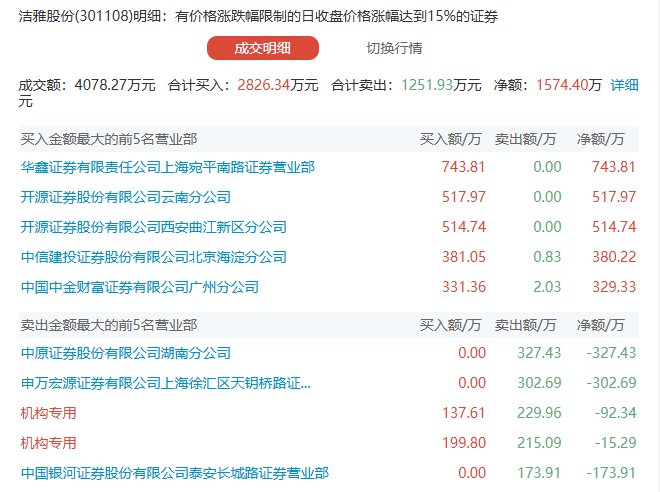Open 中国银河证券泰安长城路证券营业部 link
The height and width of the screenshot is (492, 660).
click(x=175, y=473)
